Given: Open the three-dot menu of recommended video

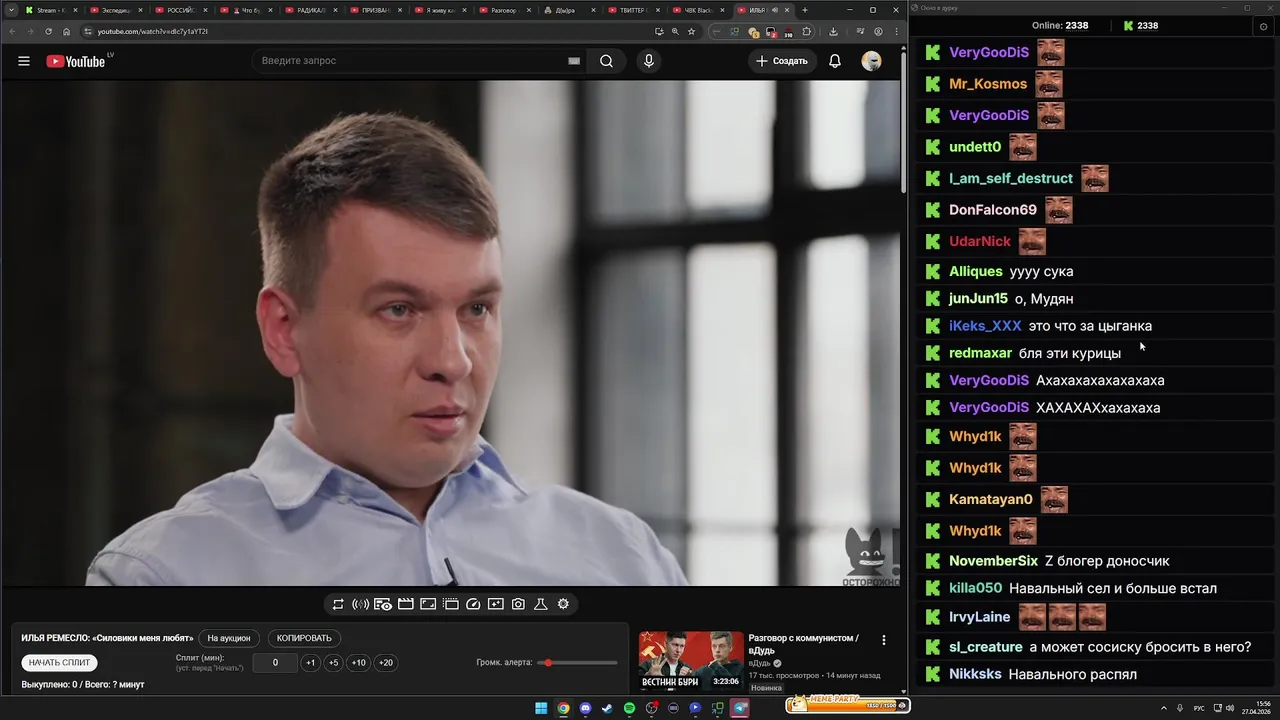Looking at the screenshot, I should coord(883,640).
